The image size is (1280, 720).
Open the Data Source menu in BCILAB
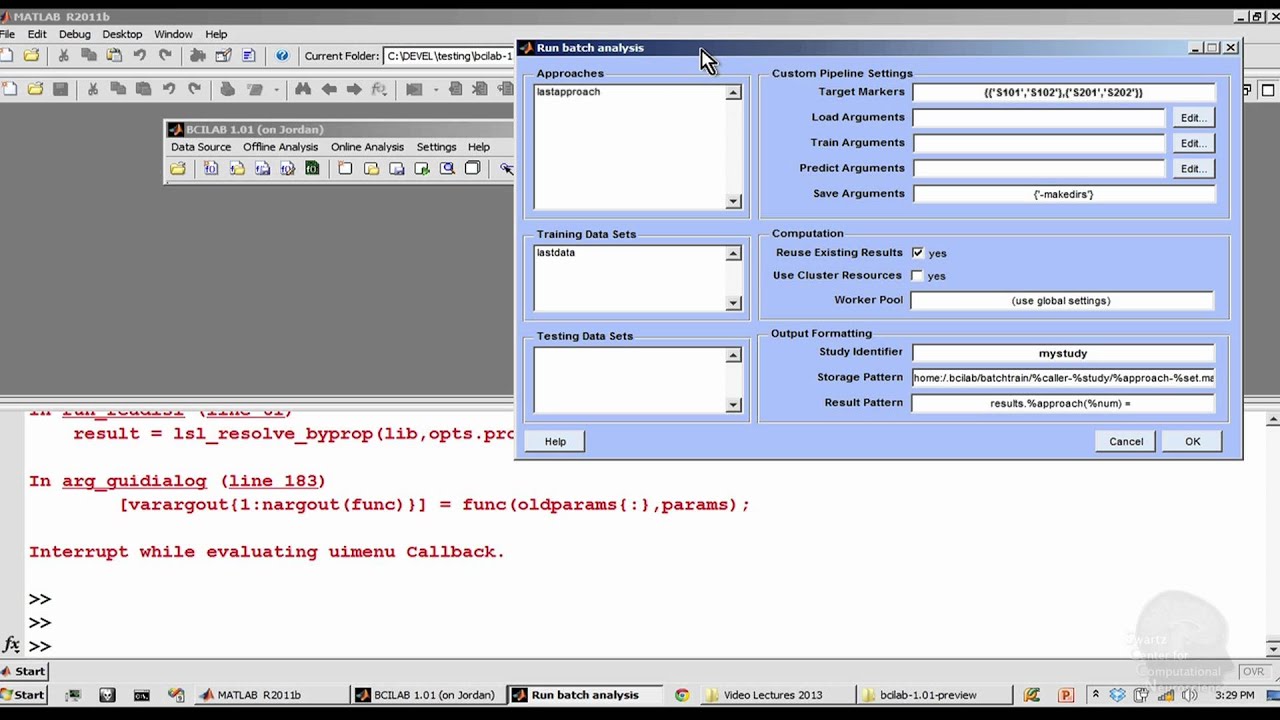tap(201, 147)
